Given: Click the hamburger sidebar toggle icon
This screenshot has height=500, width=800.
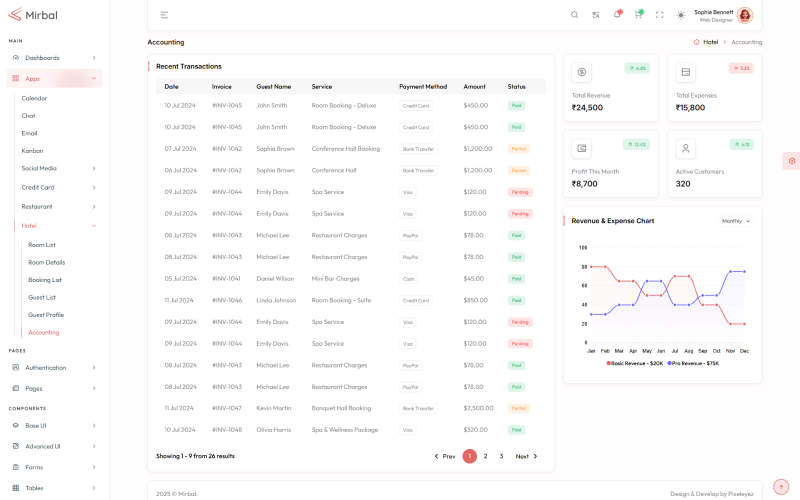Looking at the screenshot, I should (164, 15).
